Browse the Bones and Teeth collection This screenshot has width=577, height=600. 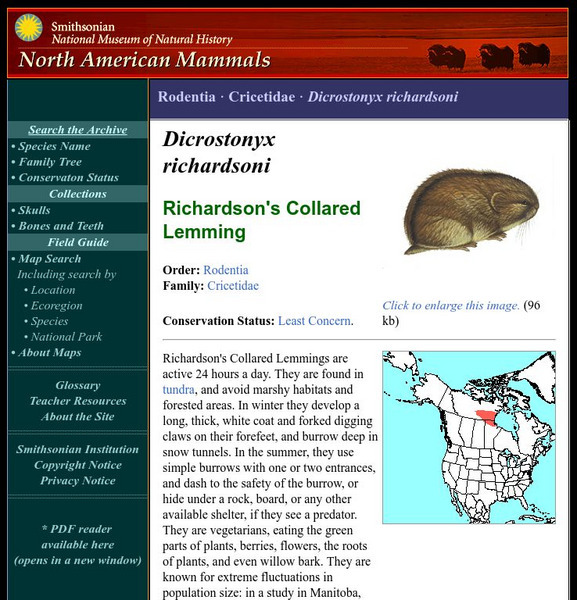point(61,226)
